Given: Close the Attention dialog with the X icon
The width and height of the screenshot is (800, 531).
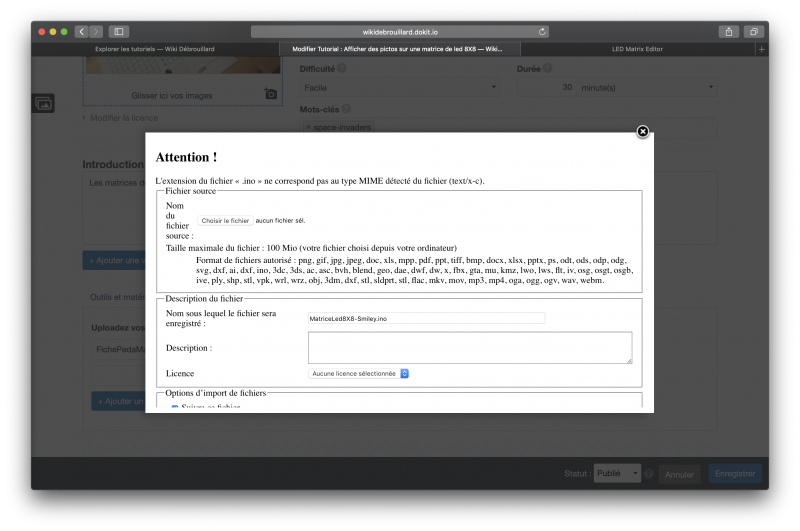Looking at the screenshot, I should 642,132.
